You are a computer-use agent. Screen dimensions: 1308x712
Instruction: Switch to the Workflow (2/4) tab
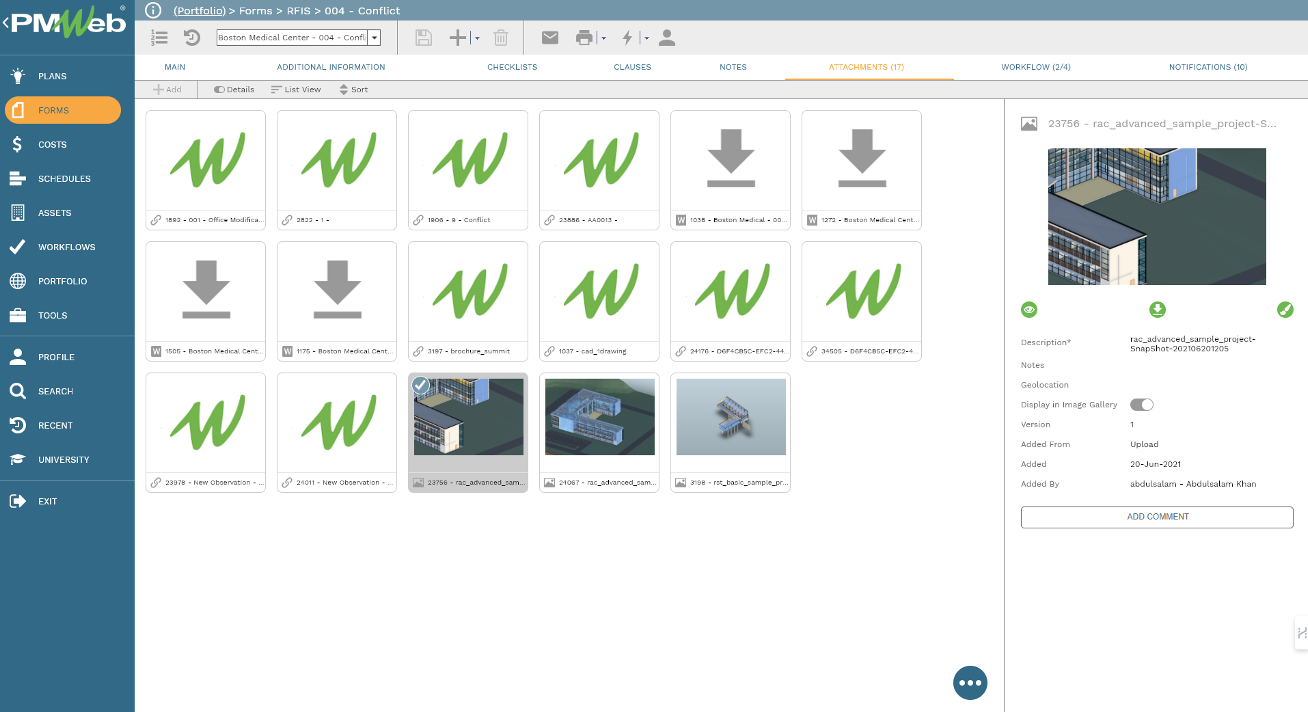click(1036, 67)
